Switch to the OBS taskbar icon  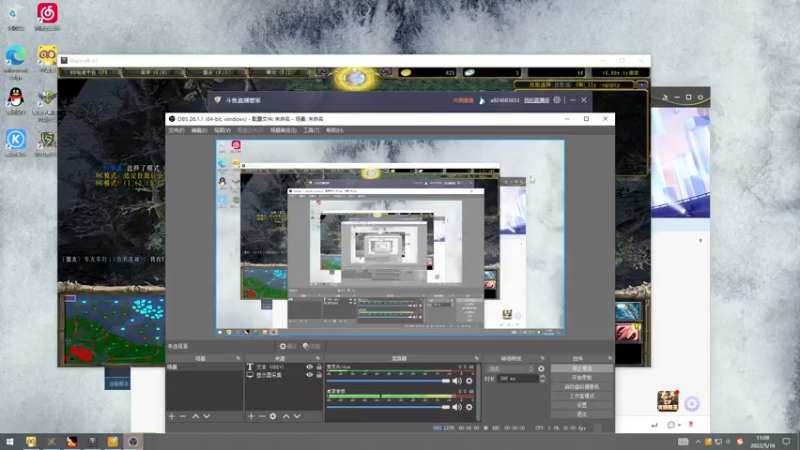click(x=133, y=441)
